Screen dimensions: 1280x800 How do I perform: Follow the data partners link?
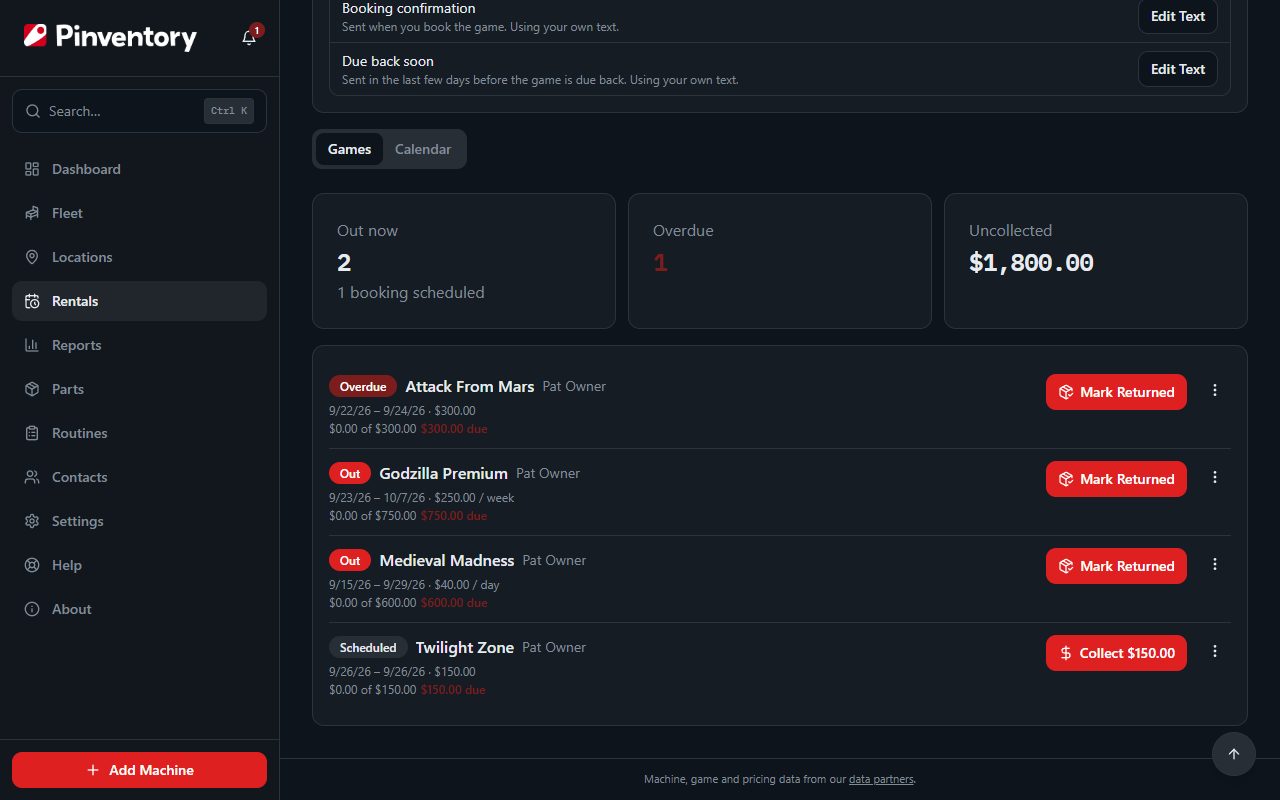tap(881, 779)
